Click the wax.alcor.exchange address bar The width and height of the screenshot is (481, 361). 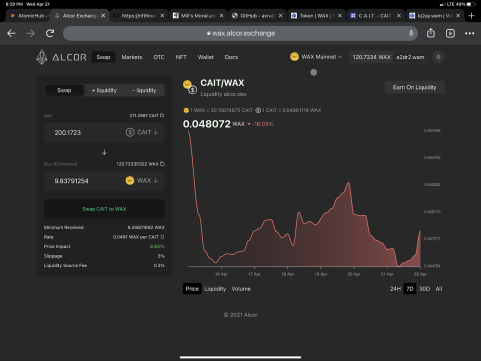click(240, 33)
